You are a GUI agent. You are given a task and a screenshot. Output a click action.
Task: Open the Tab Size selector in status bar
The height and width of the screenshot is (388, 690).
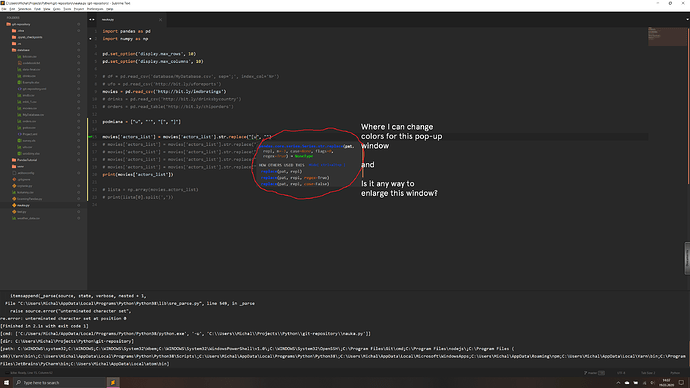648,373
